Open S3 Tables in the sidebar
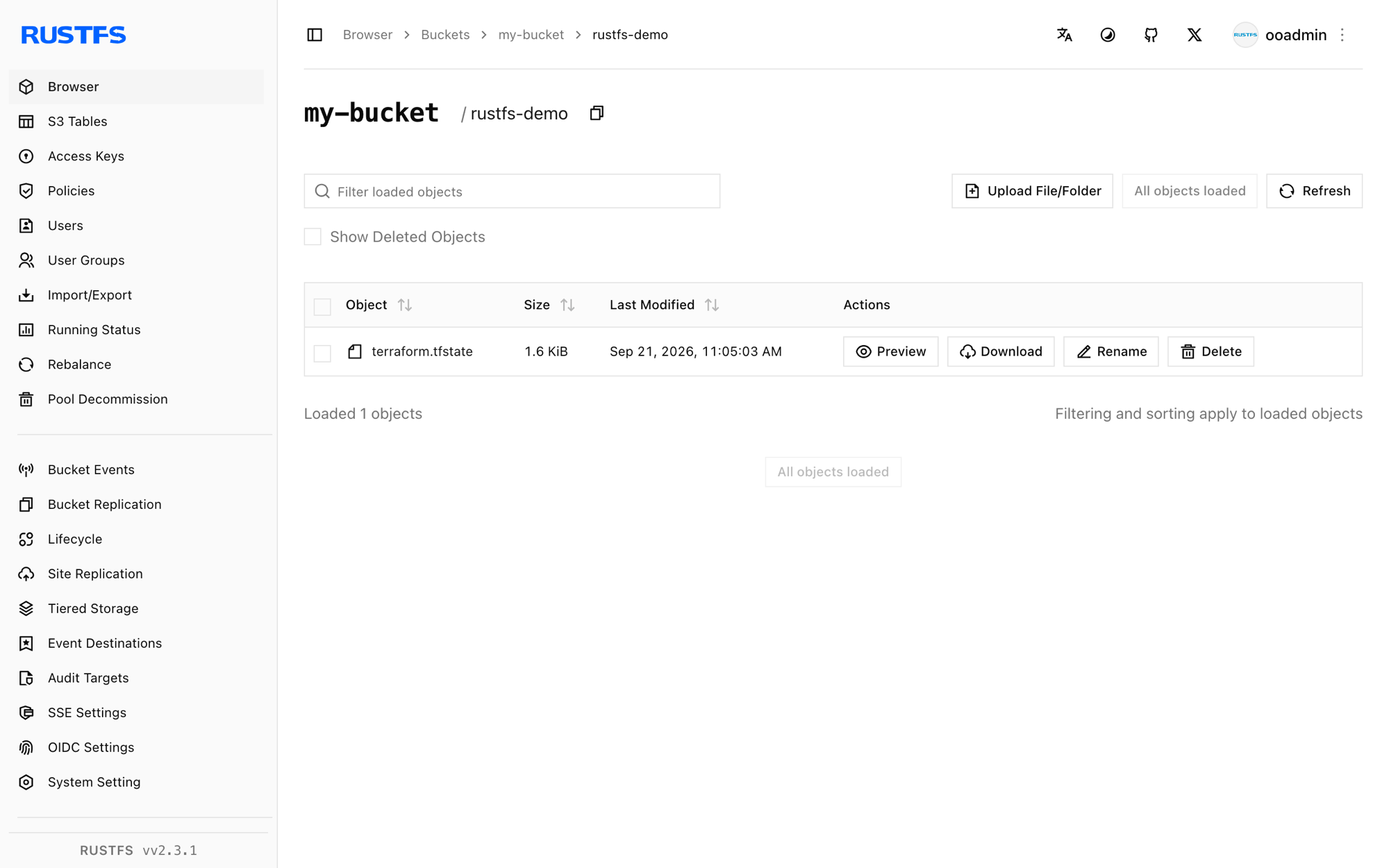This screenshot has height=868, width=1389. pos(136,122)
